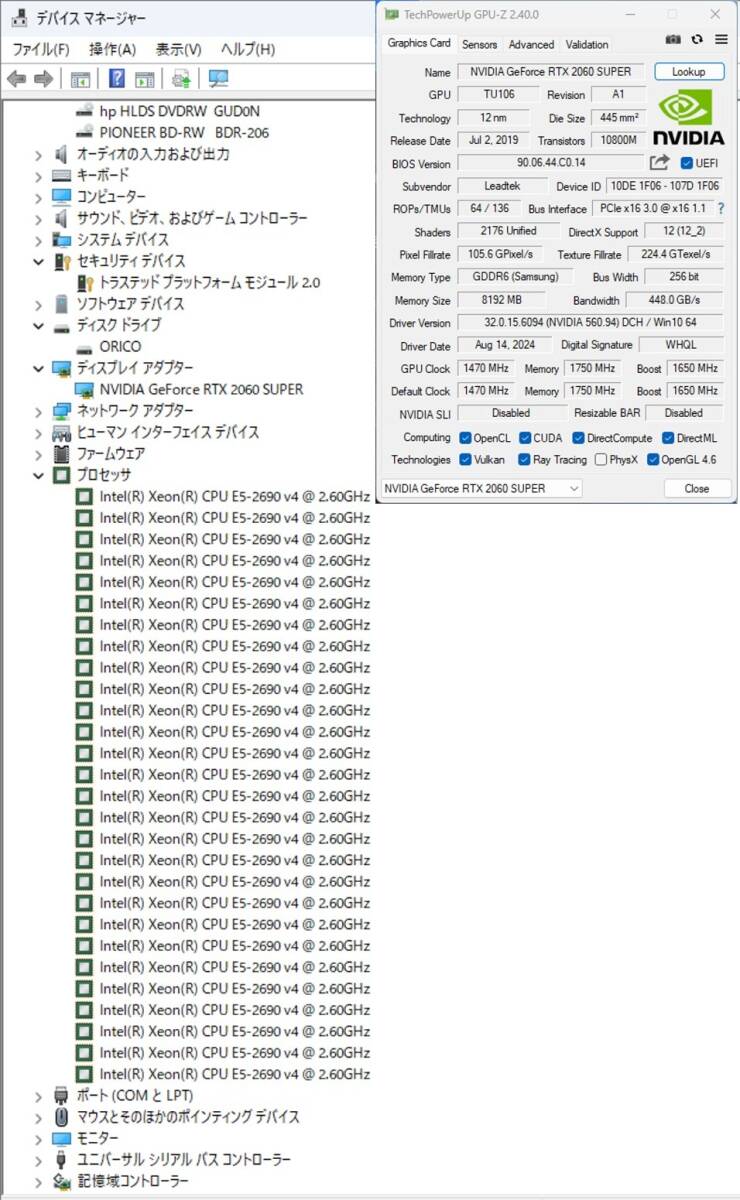Click the update driver toolbar icon with green arrow
The width and height of the screenshot is (740, 1200).
[181, 79]
